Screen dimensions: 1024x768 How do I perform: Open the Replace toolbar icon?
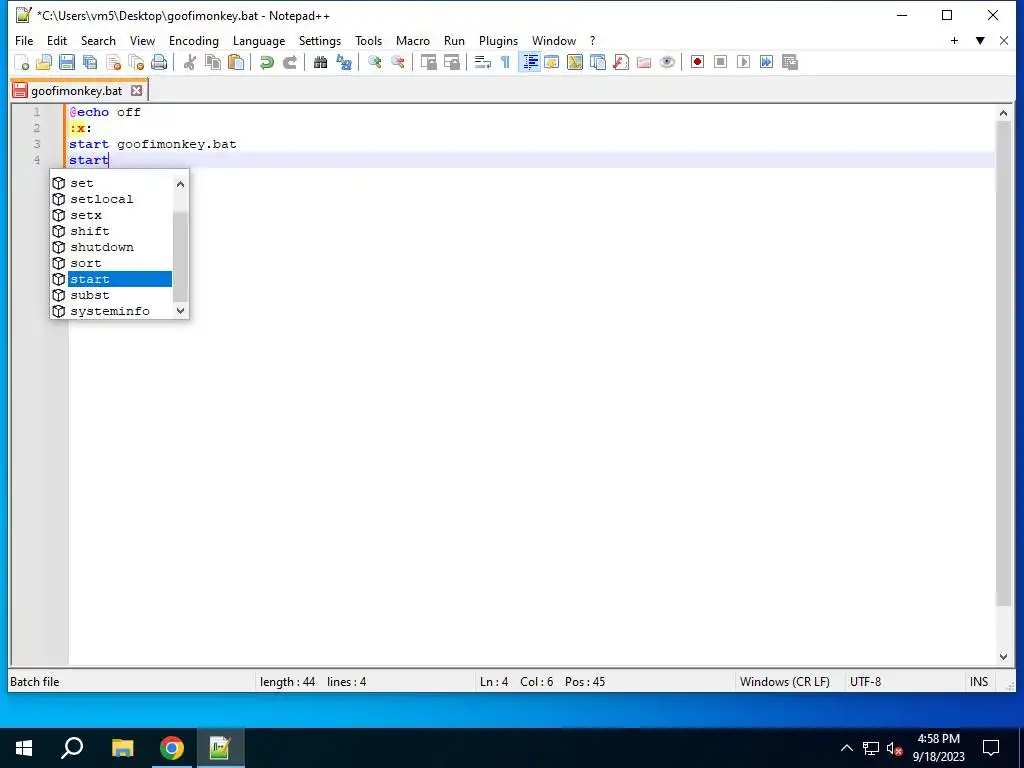[x=344, y=62]
